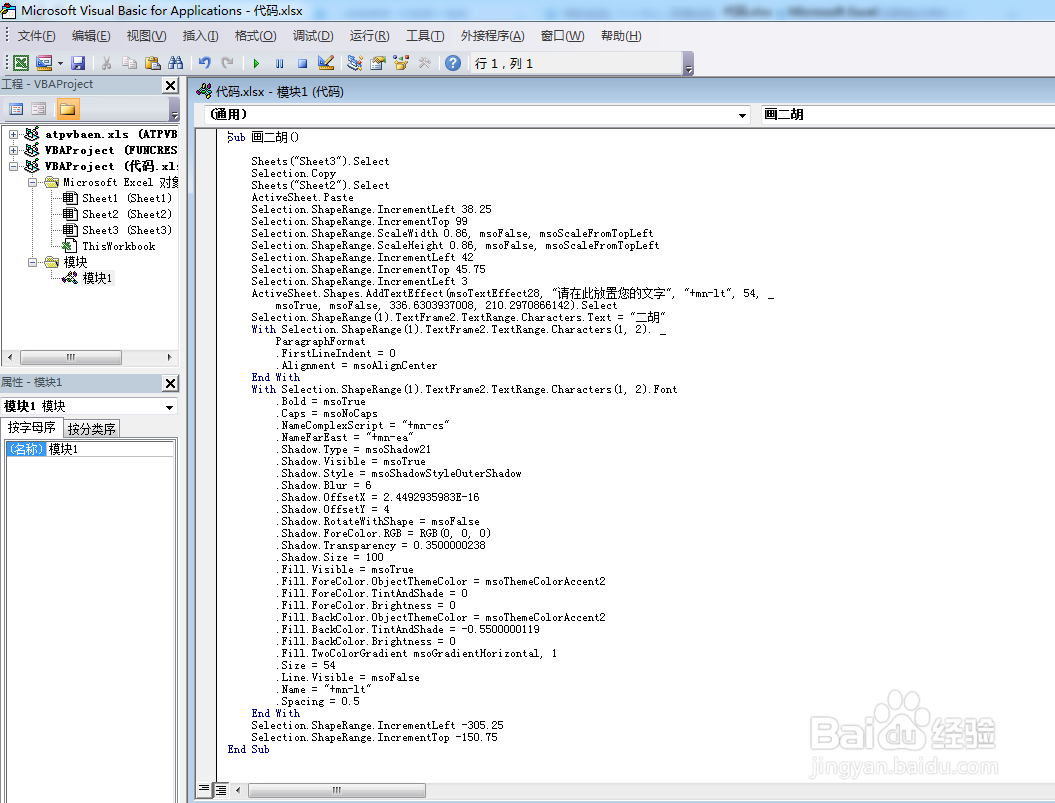The height and width of the screenshot is (803, 1055).
Task: Switch to Microsoft Excel view icon
Action: pyautogui.click(x=21, y=63)
